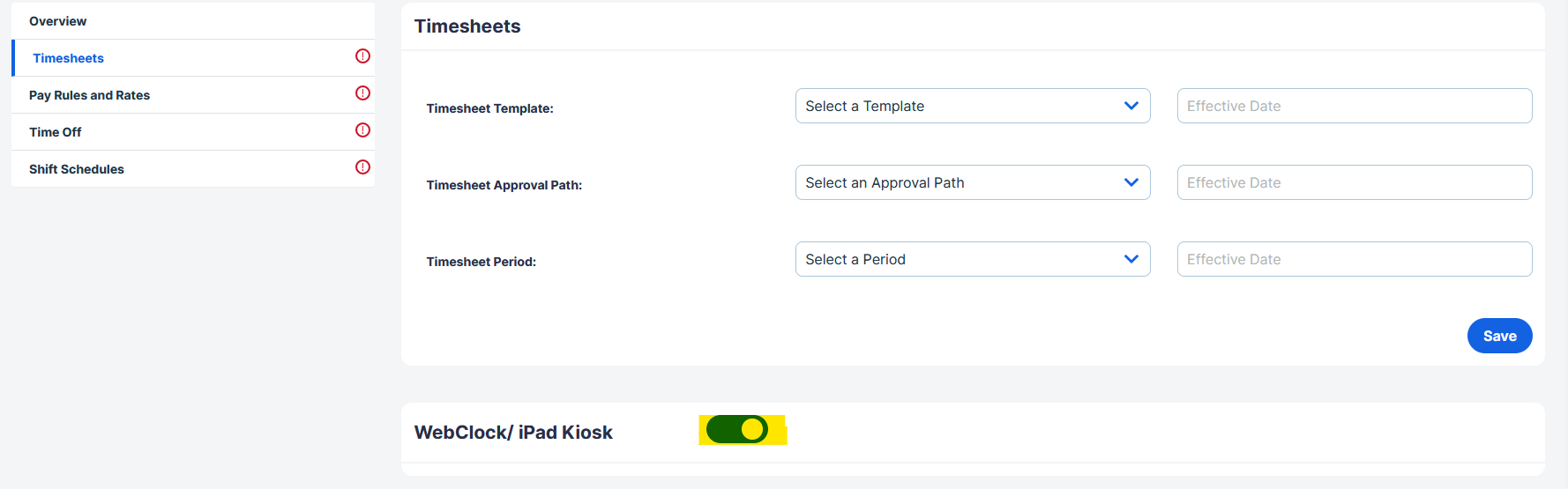Click Effective Date field for Approval Path

1355,182
